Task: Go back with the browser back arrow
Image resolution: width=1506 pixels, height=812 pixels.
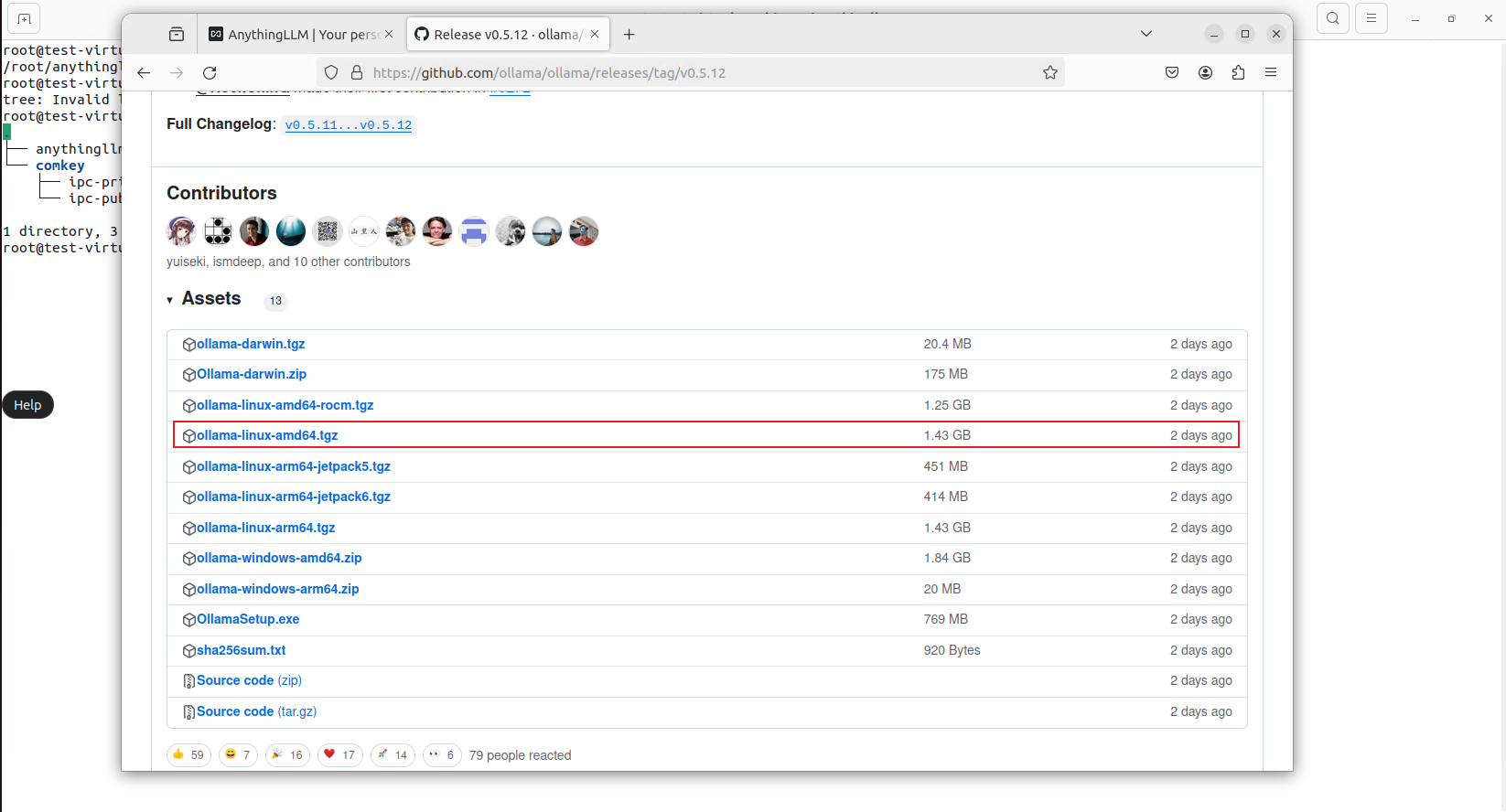Action: coord(144,73)
